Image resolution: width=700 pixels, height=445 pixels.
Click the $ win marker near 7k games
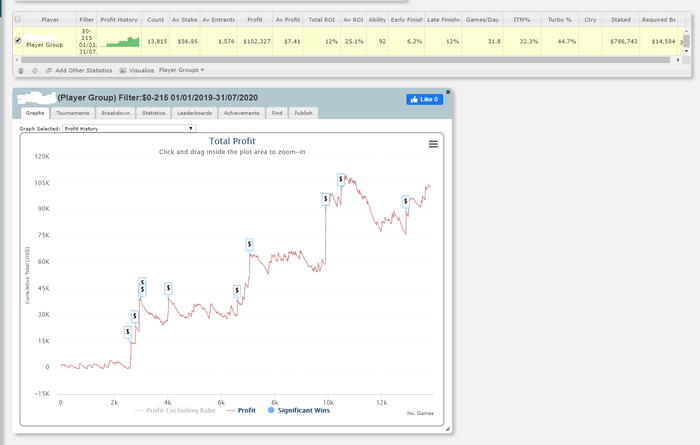click(250, 245)
